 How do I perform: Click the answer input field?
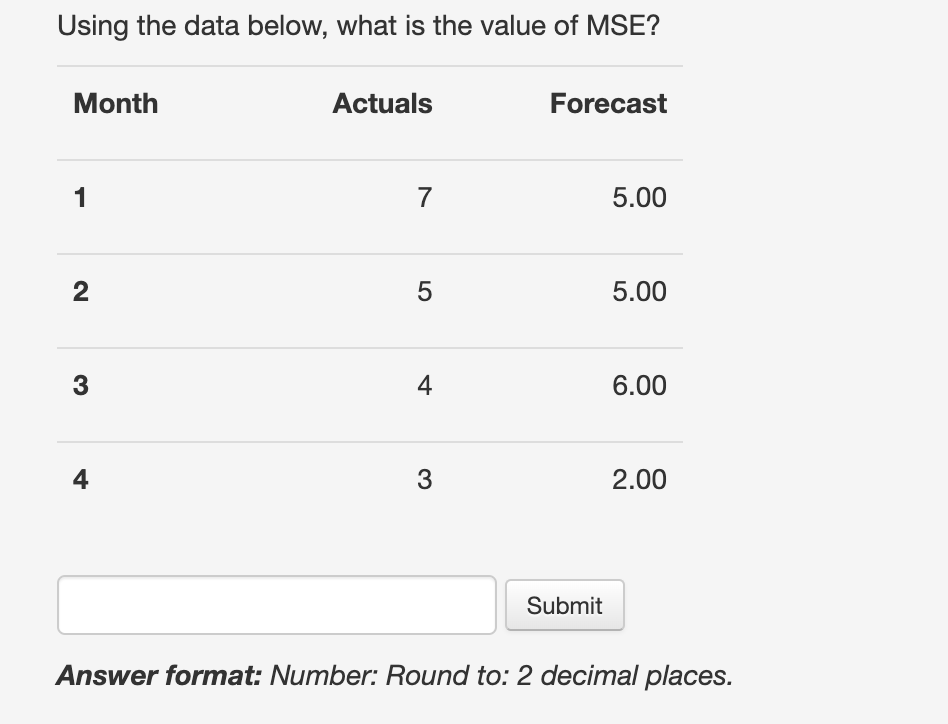[276, 604]
